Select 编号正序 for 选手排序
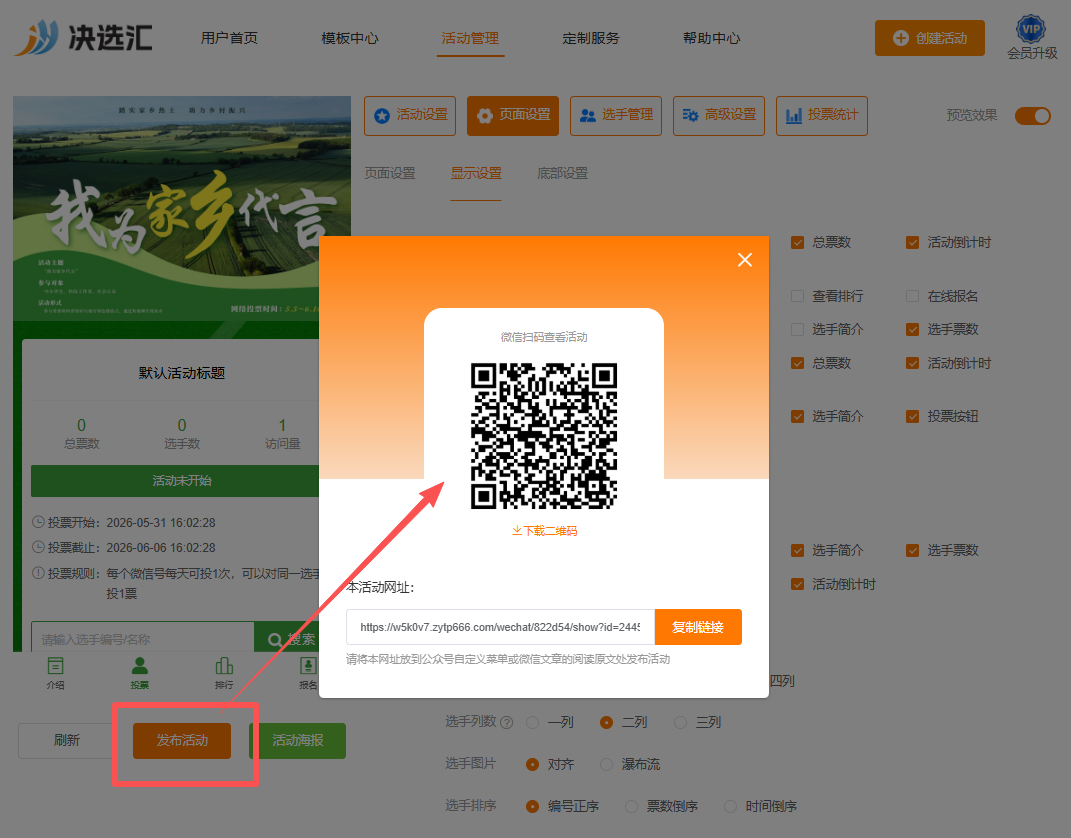The width and height of the screenshot is (1071, 838). [x=533, y=807]
